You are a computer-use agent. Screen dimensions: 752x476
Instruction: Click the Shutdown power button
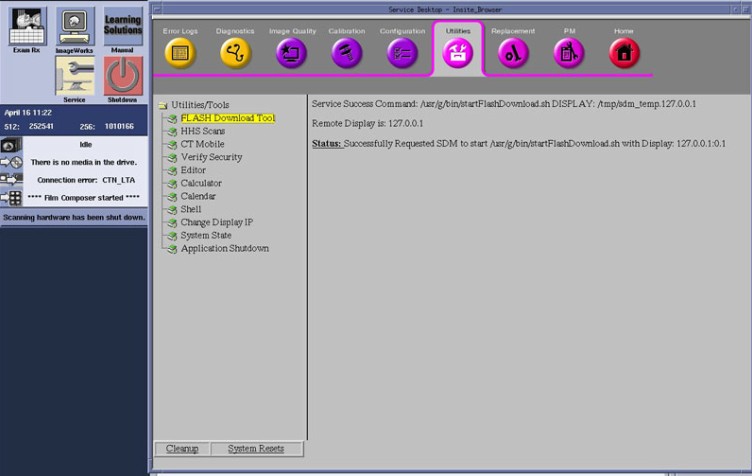click(123, 76)
